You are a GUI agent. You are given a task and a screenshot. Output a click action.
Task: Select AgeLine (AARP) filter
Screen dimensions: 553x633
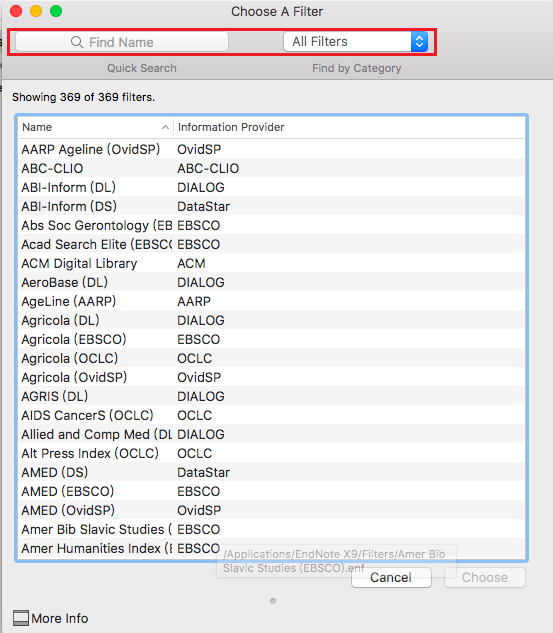[x=271, y=301]
